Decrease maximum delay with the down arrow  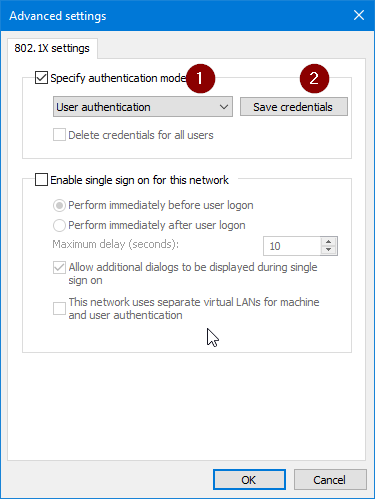329,250
